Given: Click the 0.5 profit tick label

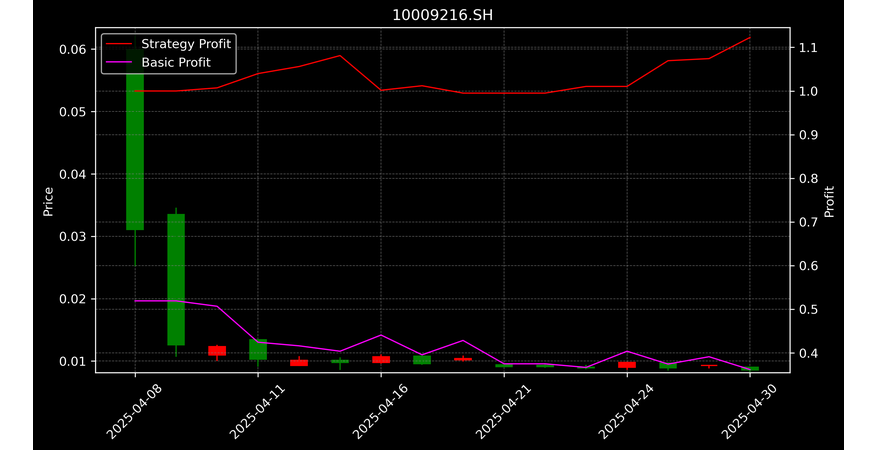Looking at the screenshot, I should click(x=807, y=310).
